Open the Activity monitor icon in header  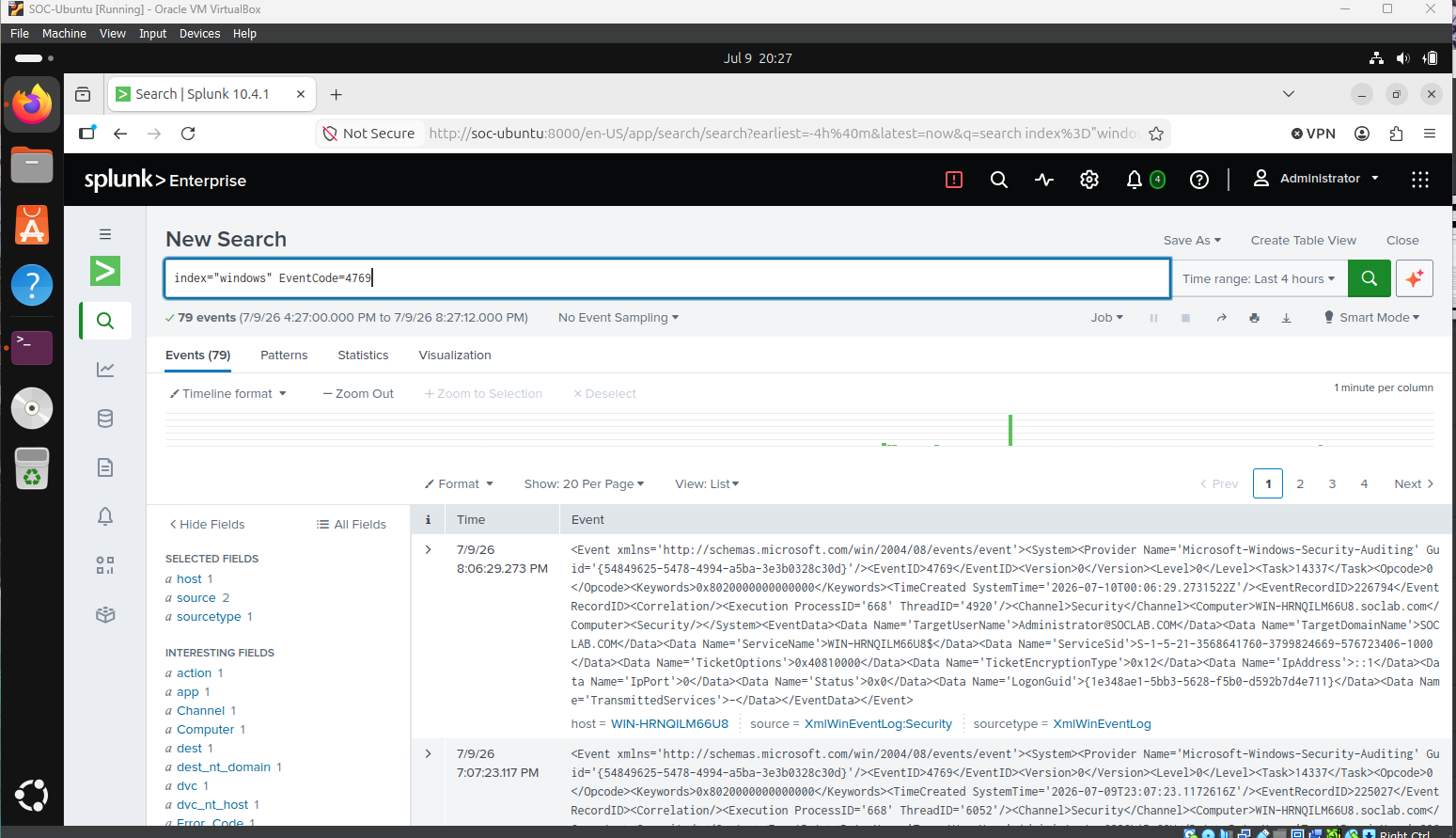pyautogui.click(x=1044, y=180)
